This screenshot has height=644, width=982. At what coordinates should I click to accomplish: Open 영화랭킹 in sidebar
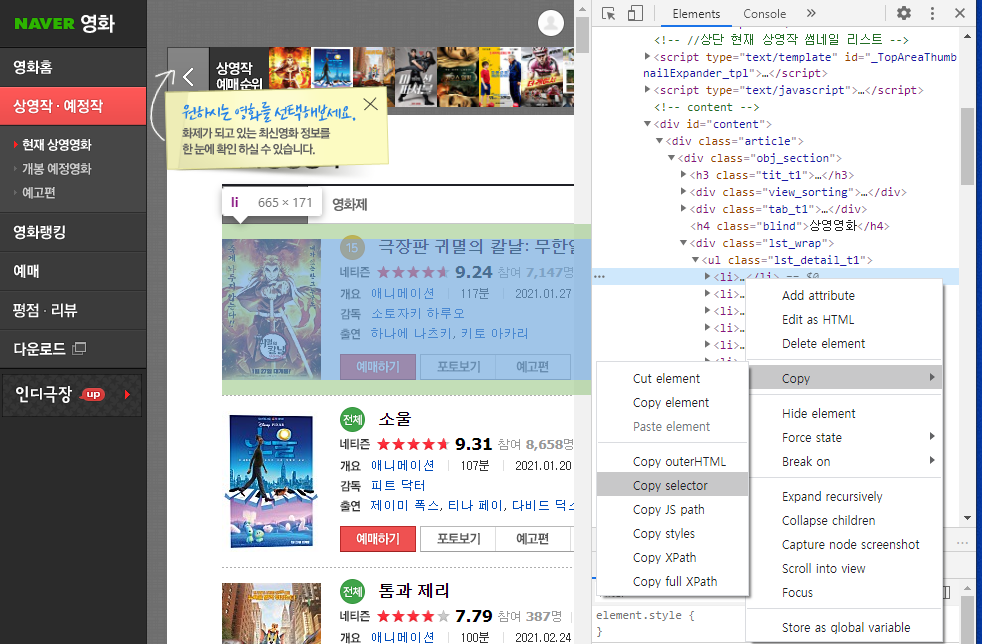[x=73, y=232]
